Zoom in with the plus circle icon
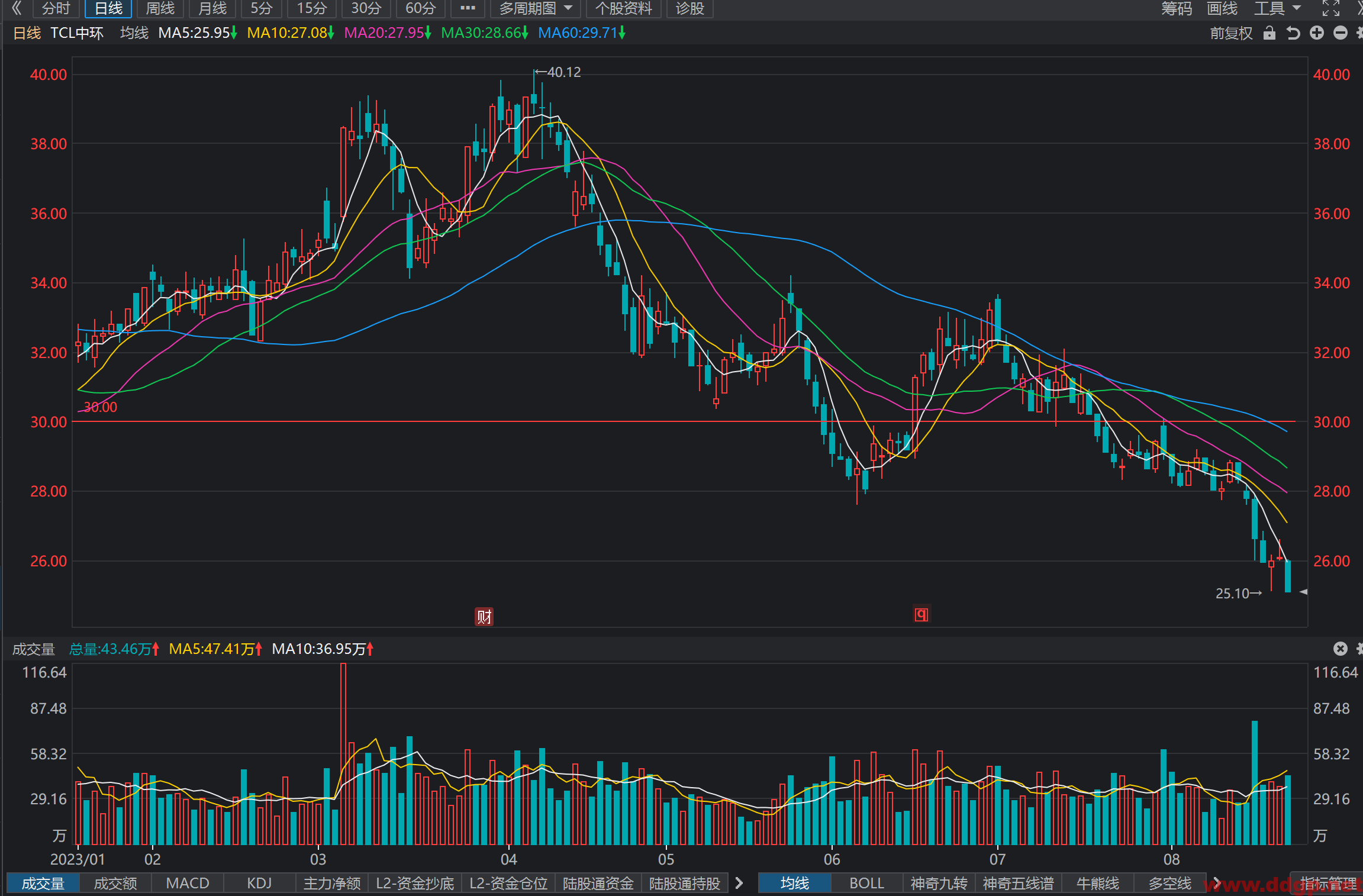Screen dimensions: 1363x896 [x=1317, y=33]
